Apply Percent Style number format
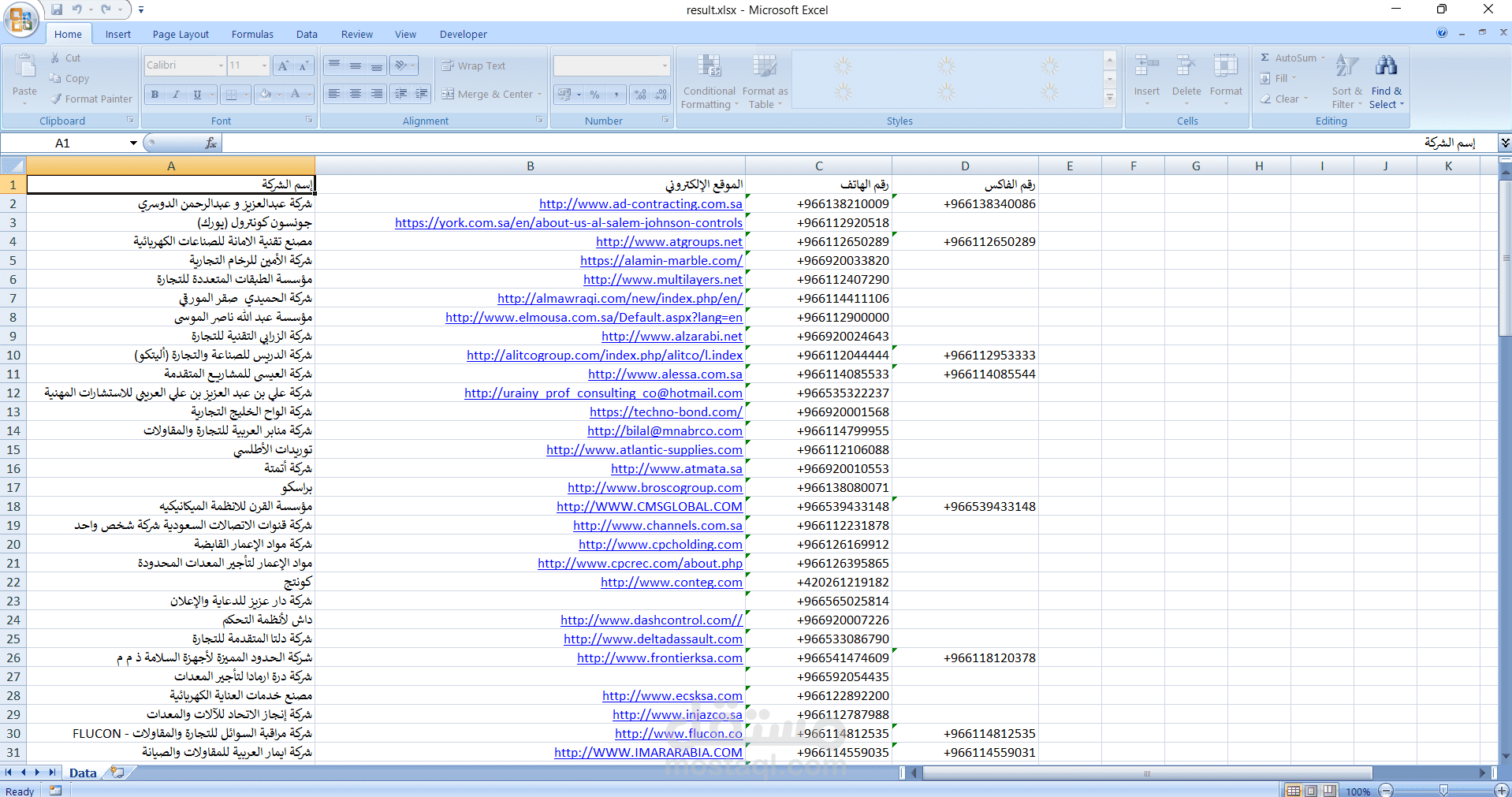The width and height of the screenshot is (1512, 797). [x=594, y=95]
